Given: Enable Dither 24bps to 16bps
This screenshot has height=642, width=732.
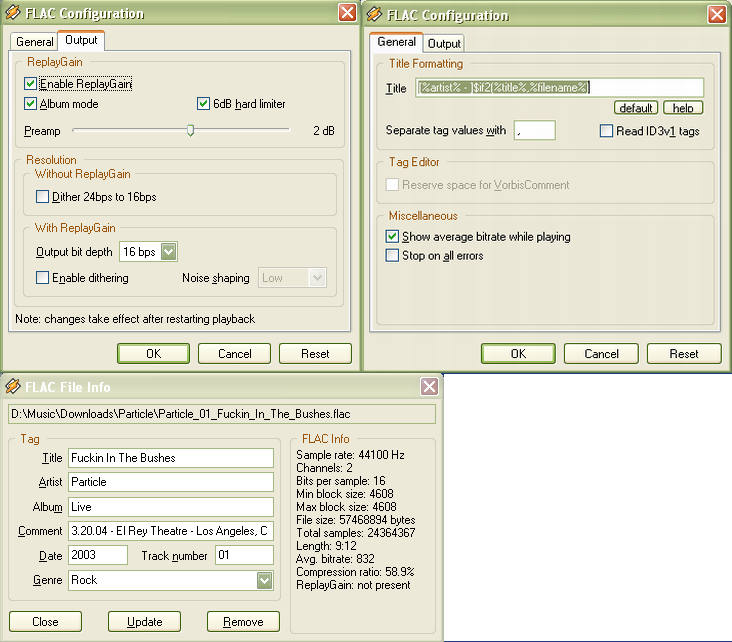Looking at the screenshot, I should [42, 197].
